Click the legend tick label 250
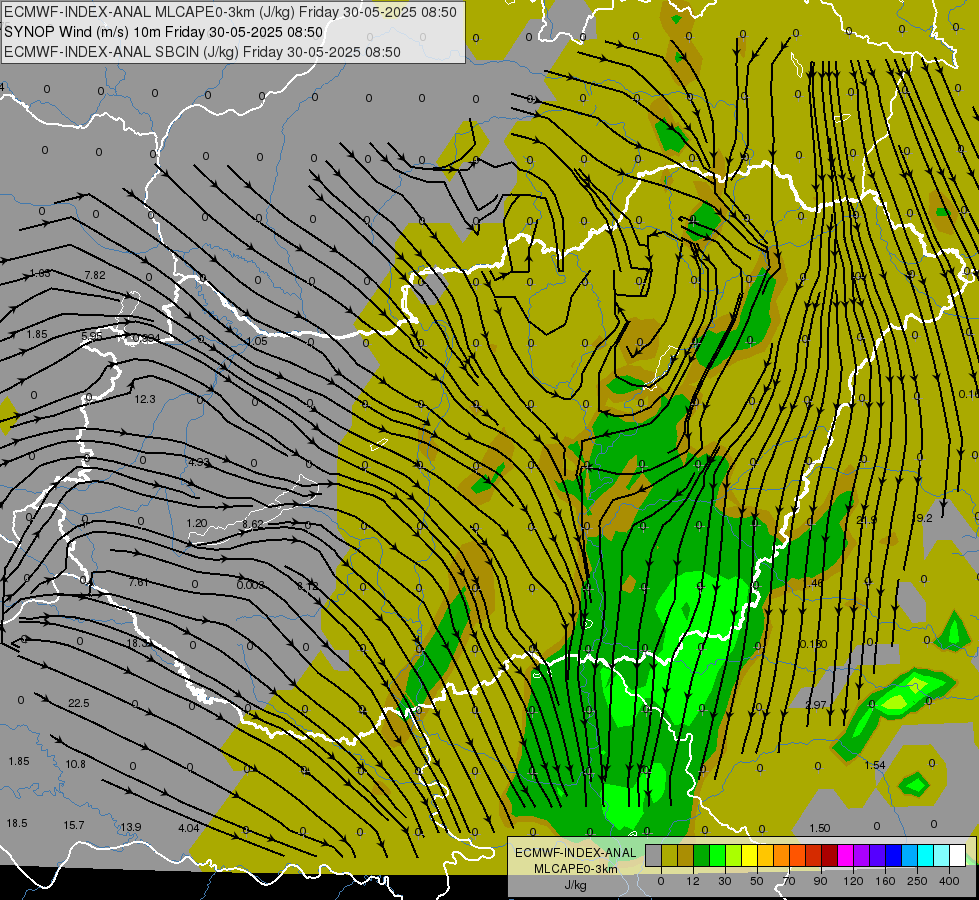979x900 pixels. tap(917, 881)
